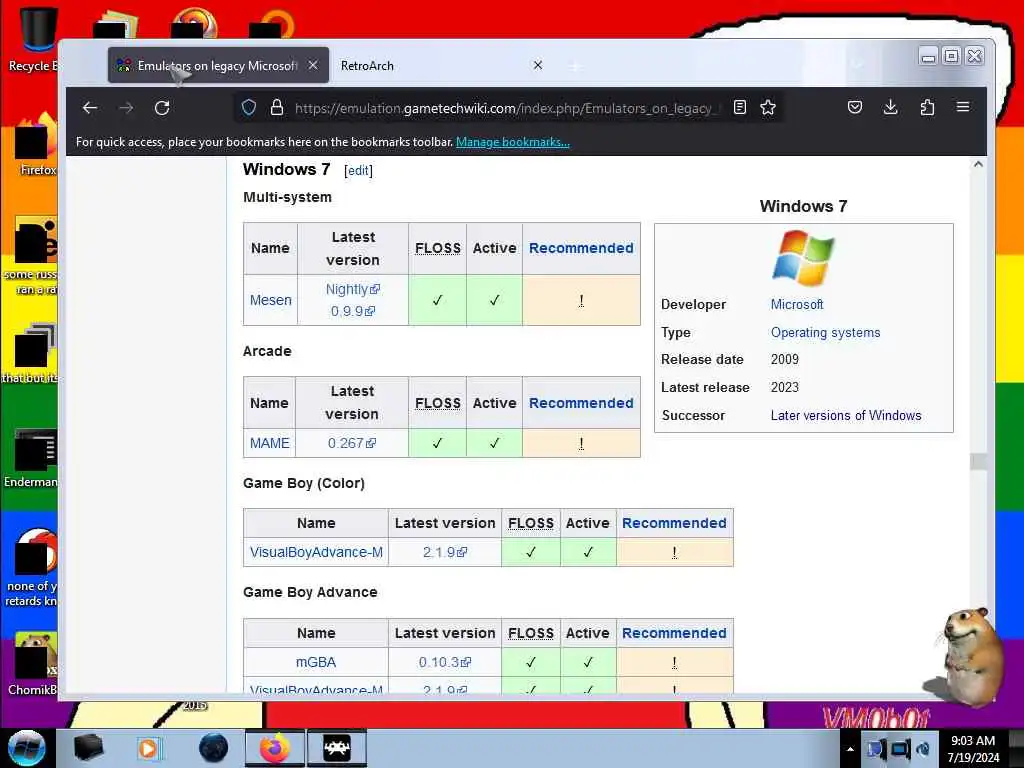Reload the page with the refresh icon
The height and width of the screenshot is (768, 1024).
coord(162,108)
